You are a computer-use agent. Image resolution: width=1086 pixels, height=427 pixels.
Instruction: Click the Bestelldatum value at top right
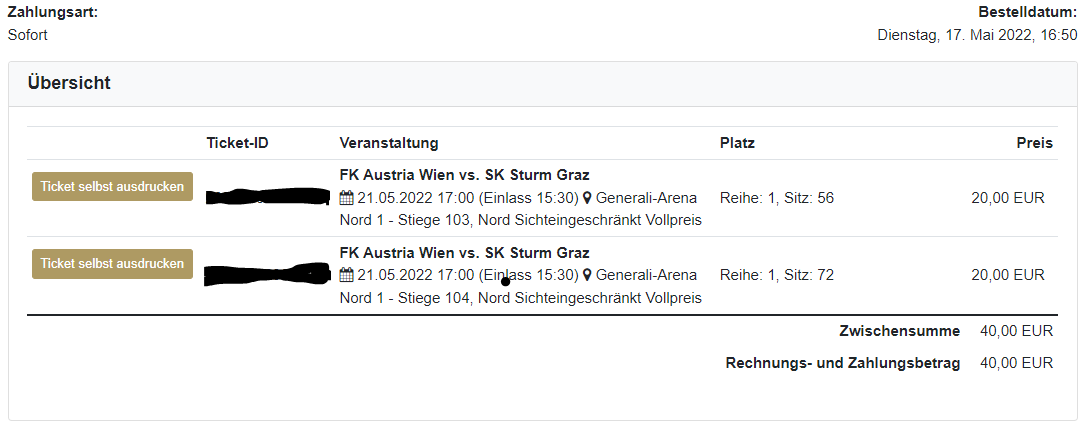[x=977, y=35]
